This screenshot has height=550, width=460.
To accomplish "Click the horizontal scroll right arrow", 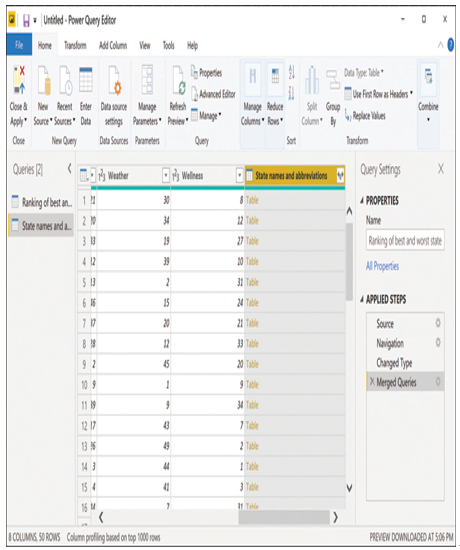I will point(335,517).
